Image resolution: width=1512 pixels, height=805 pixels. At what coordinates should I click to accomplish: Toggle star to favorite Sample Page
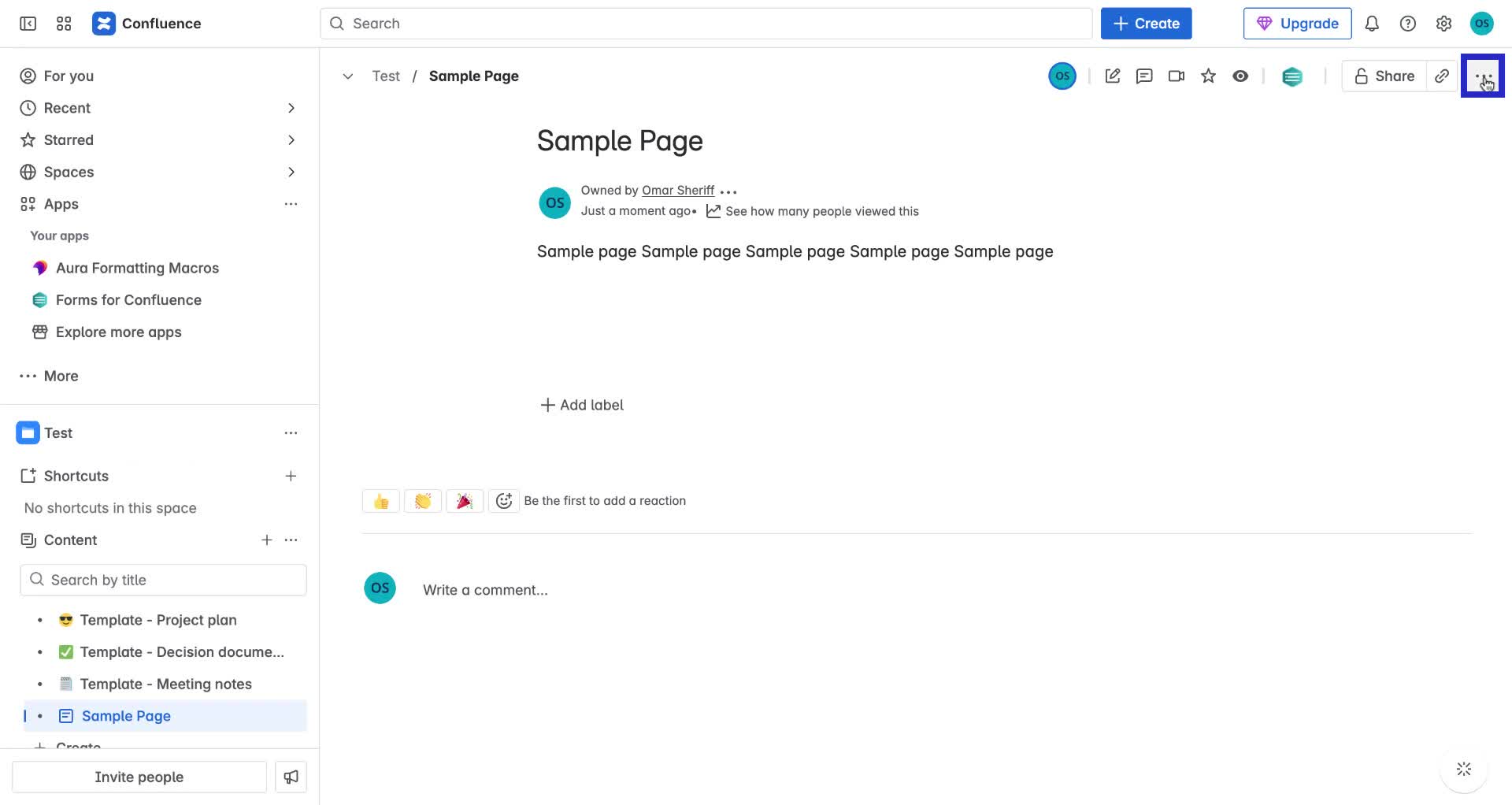[1208, 76]
